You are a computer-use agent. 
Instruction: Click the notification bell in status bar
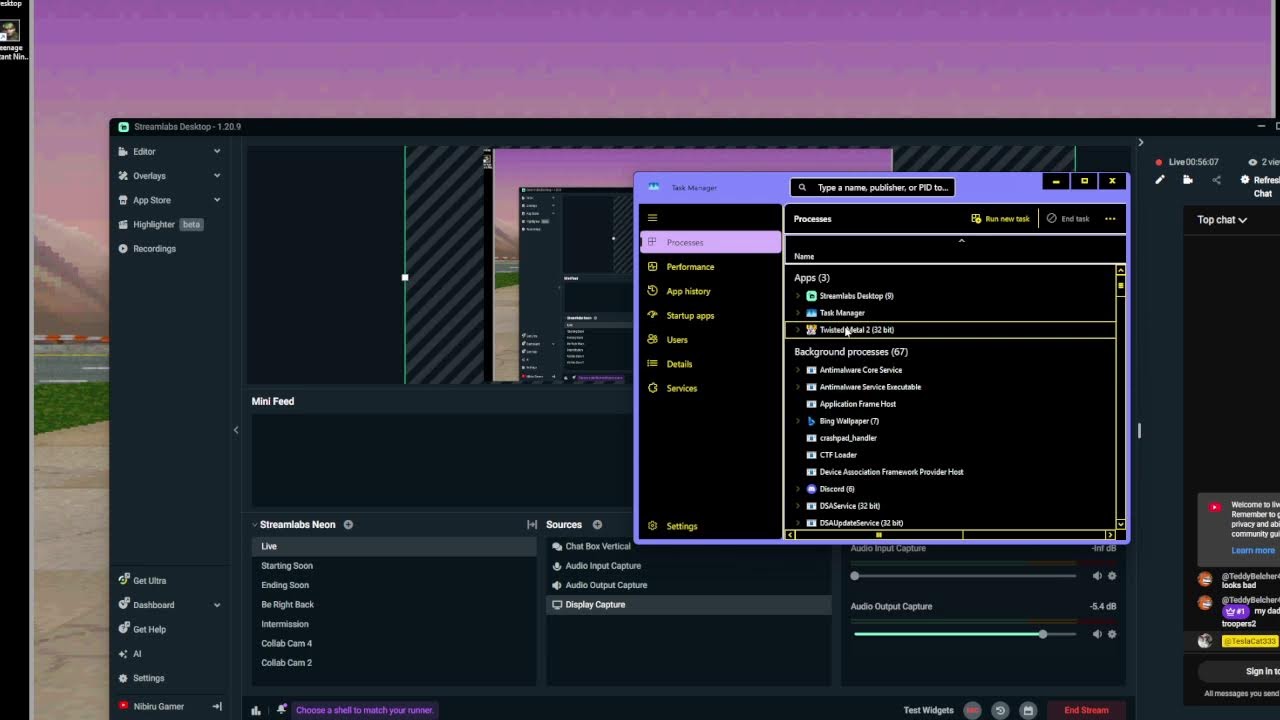(282, 710)
